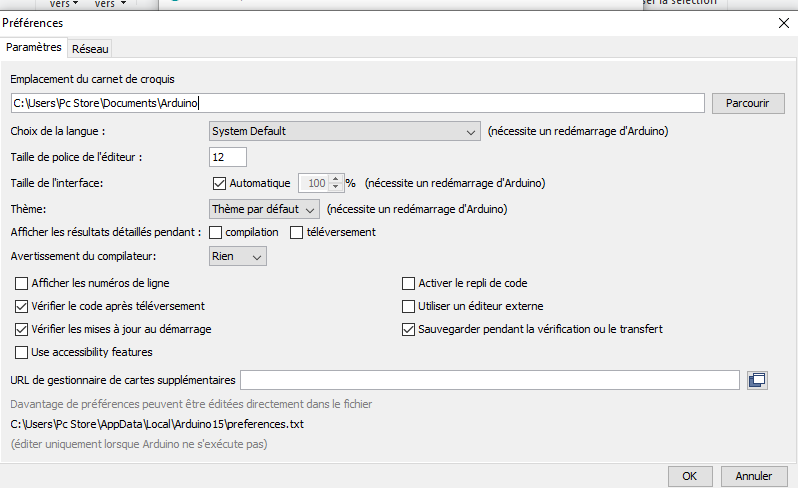Uncheck Sauvegarder pendant la vérification ou le transfert
Screen dimensions: 802x488
coord(408,329)
